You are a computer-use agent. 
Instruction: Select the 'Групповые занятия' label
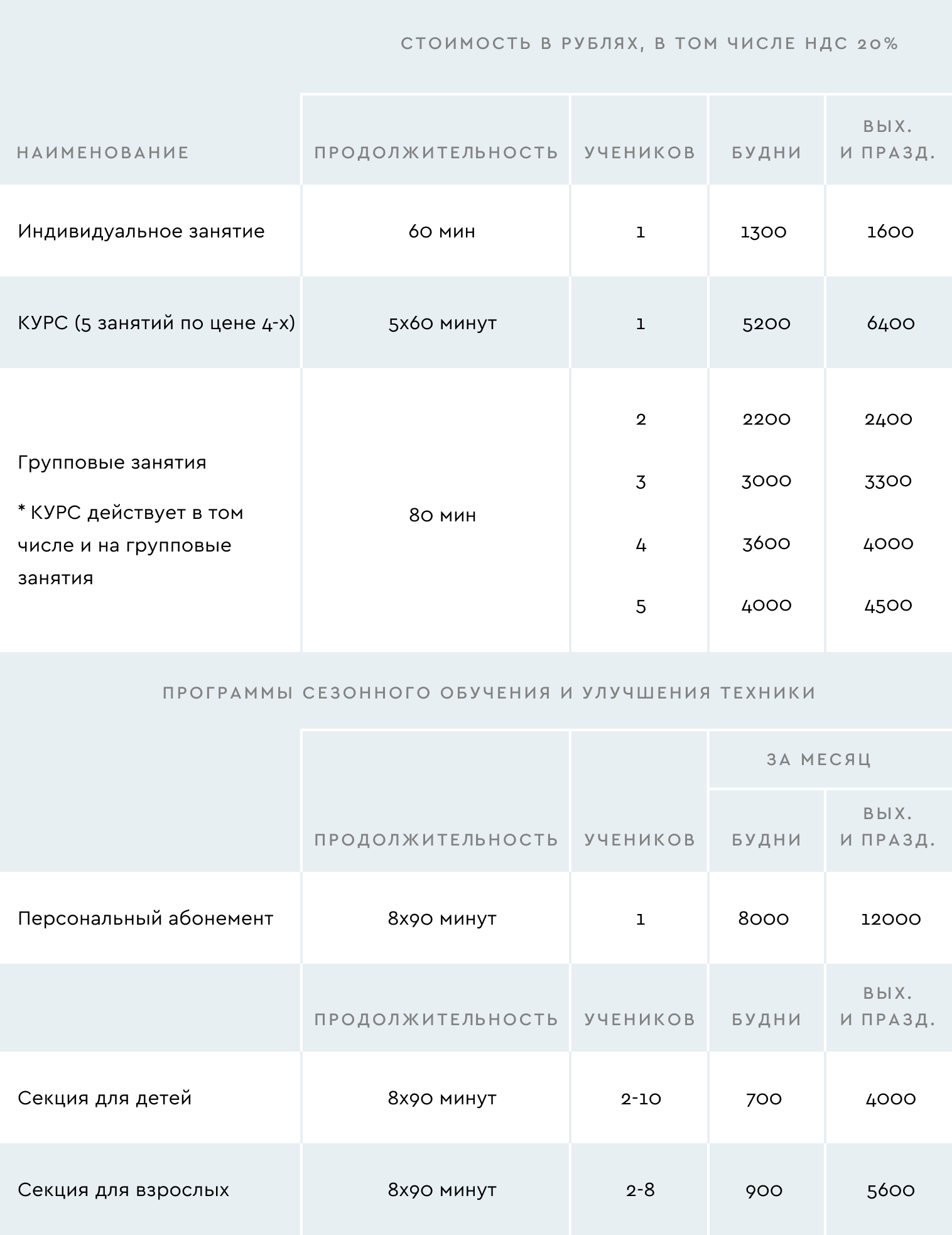click(x=112, y=463)
